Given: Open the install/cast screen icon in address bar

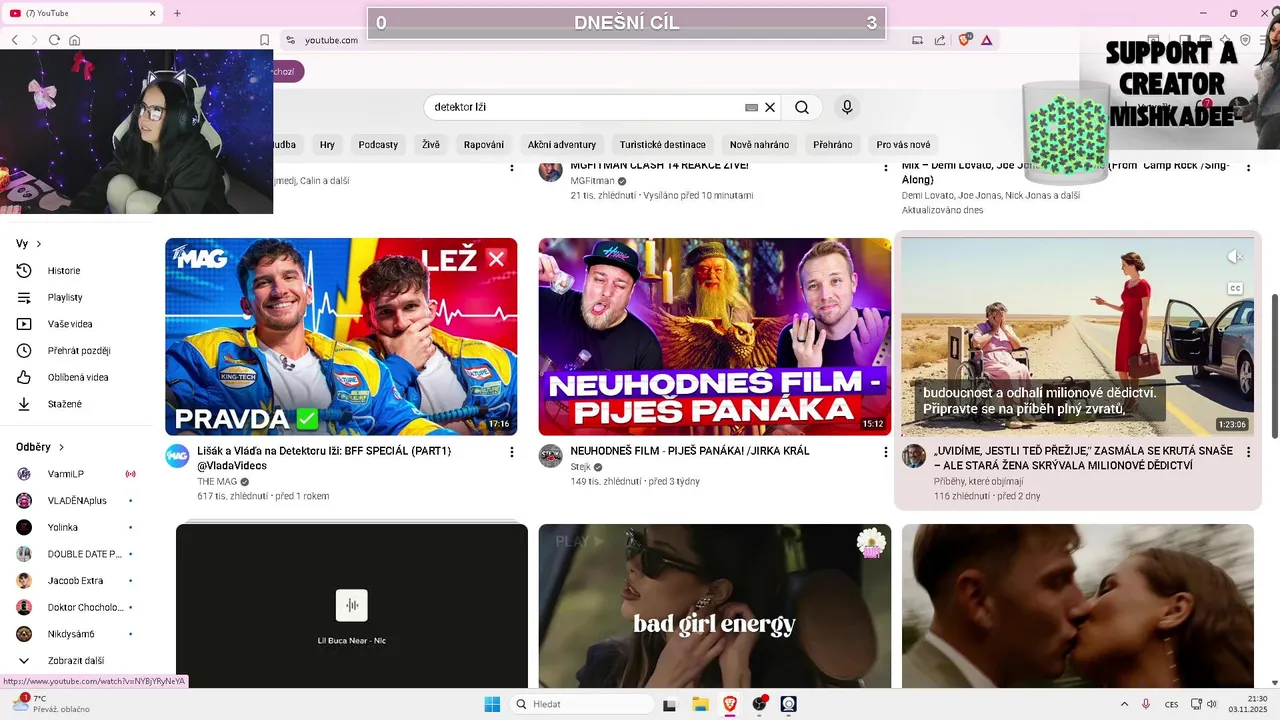Looking at the screenshot, I should 917,40.
